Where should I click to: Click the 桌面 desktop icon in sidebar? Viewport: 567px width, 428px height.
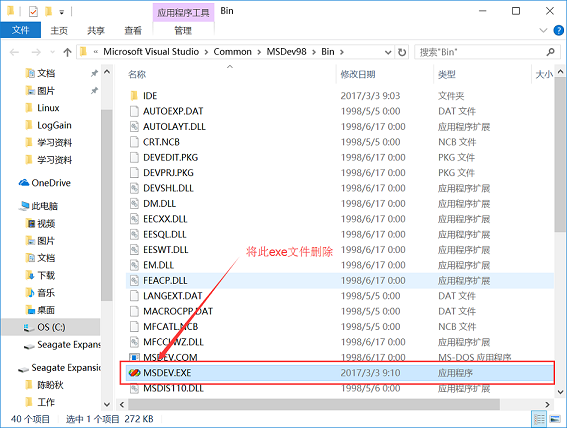click(30, 310)
